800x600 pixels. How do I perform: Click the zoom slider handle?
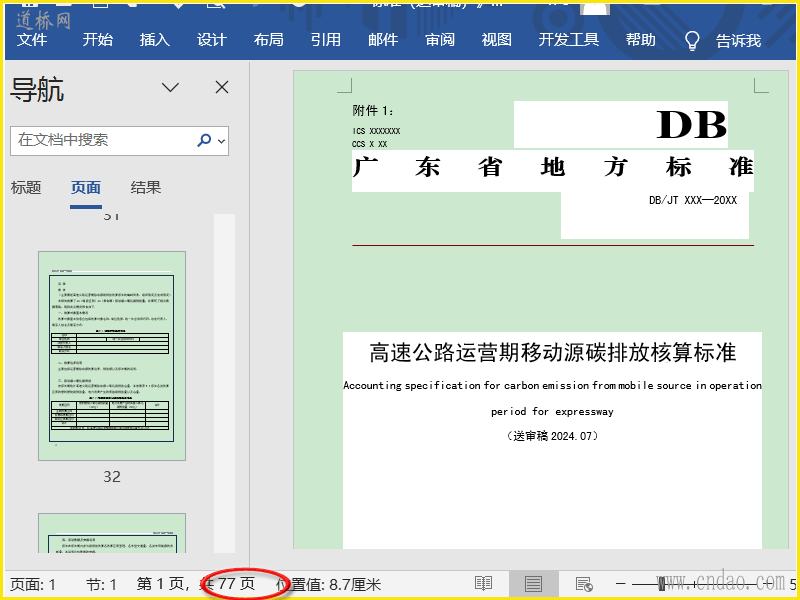[x=661, y=583]
